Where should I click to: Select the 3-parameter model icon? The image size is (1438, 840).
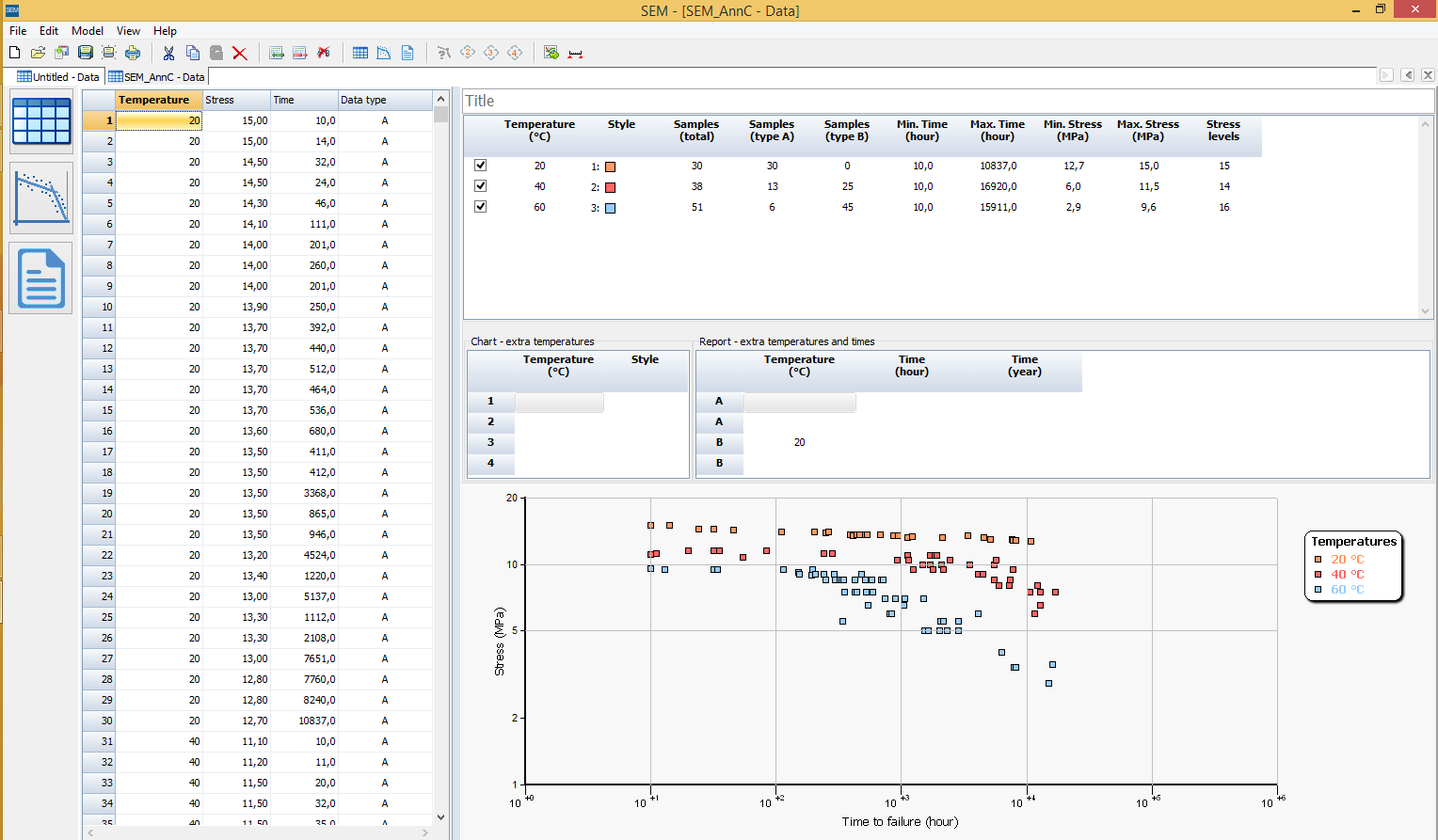click(491, 53)
